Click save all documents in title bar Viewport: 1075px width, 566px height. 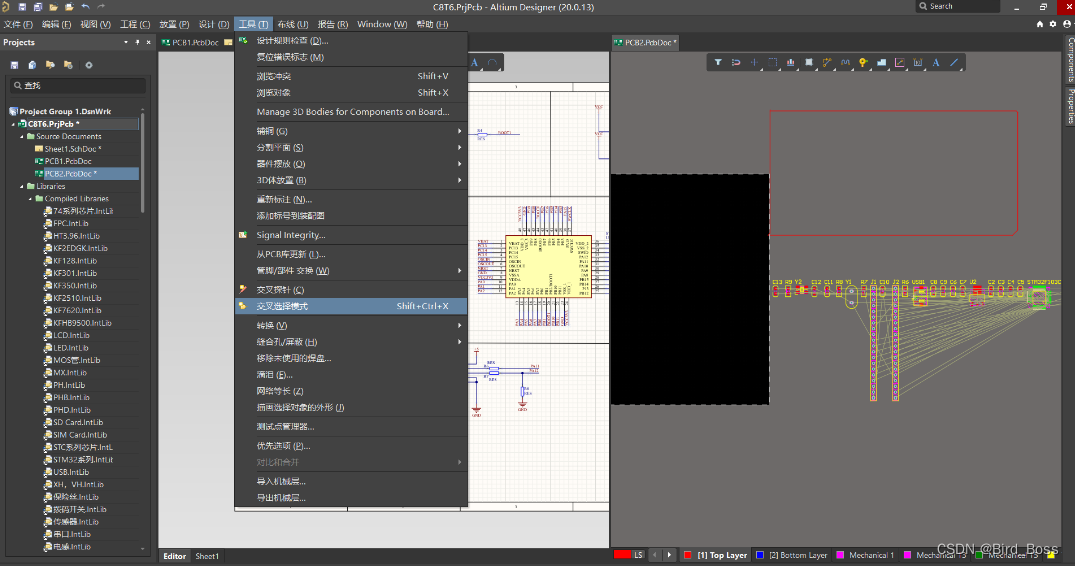(x=38, y=7)
